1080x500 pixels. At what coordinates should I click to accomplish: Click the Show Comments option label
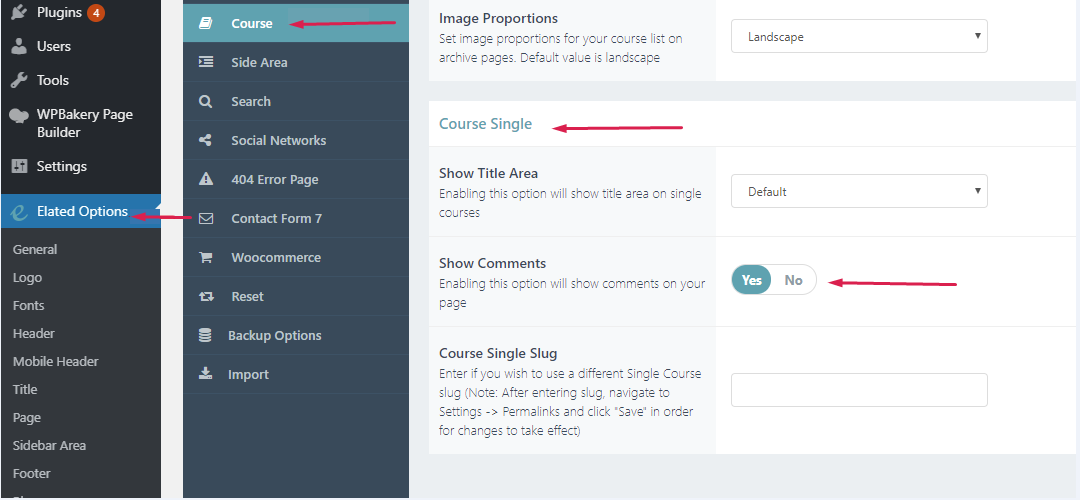[x=492, y=263]
